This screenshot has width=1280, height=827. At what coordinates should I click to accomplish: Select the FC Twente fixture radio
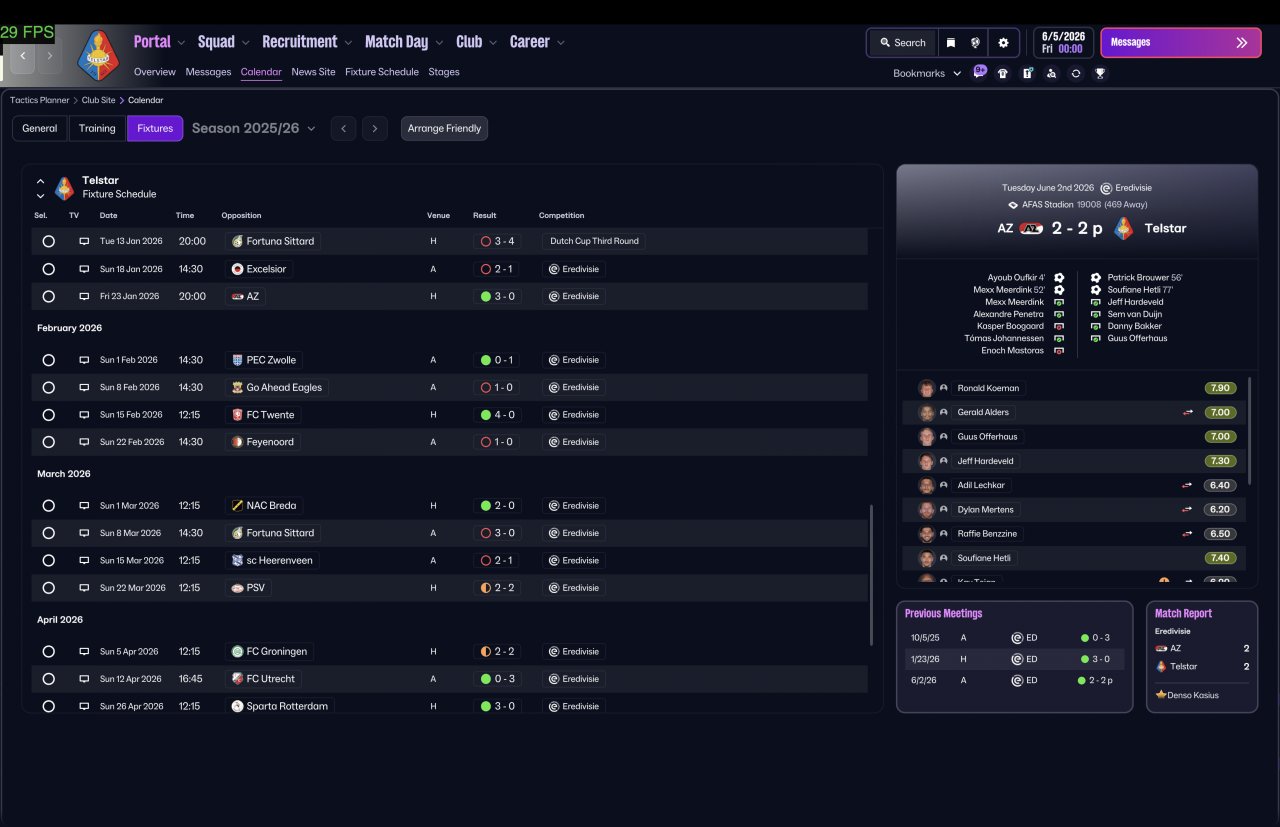pos(48,415)
